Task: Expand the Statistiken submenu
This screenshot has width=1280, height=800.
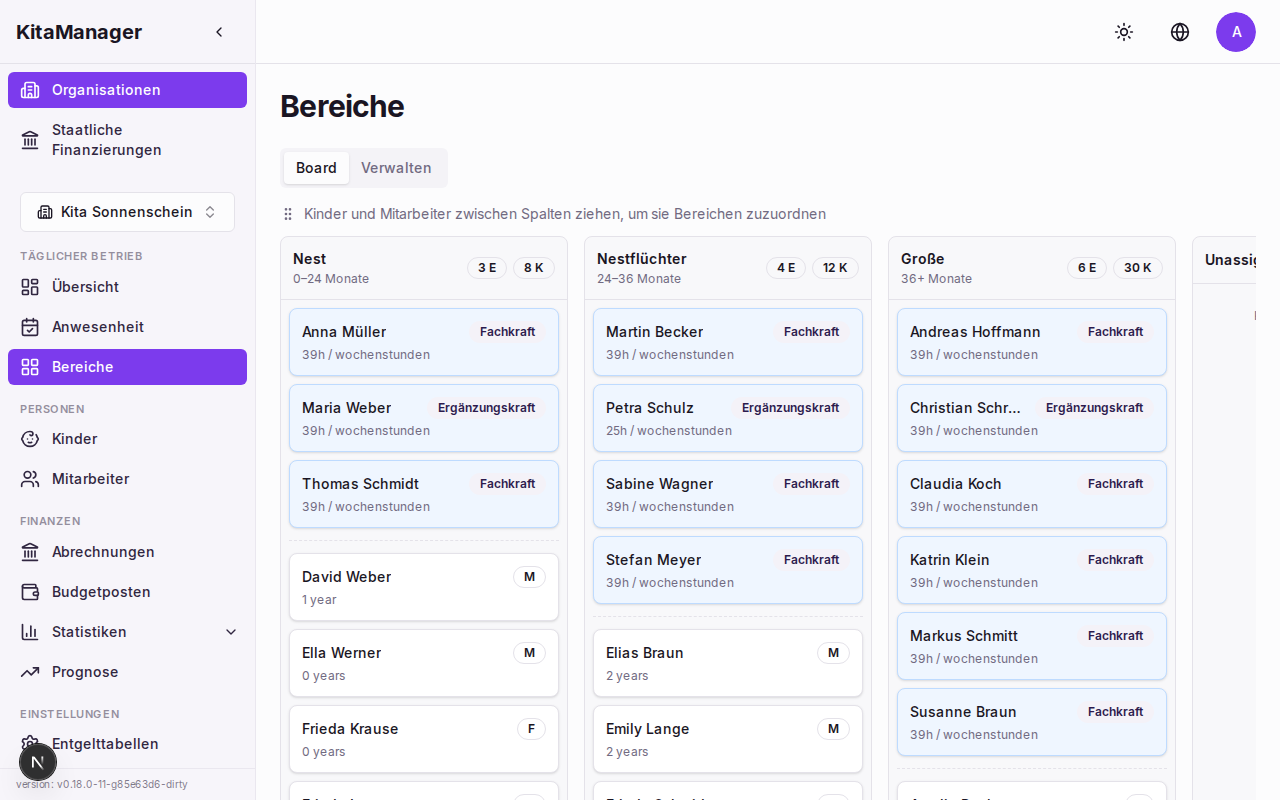Action: point(231,632)
